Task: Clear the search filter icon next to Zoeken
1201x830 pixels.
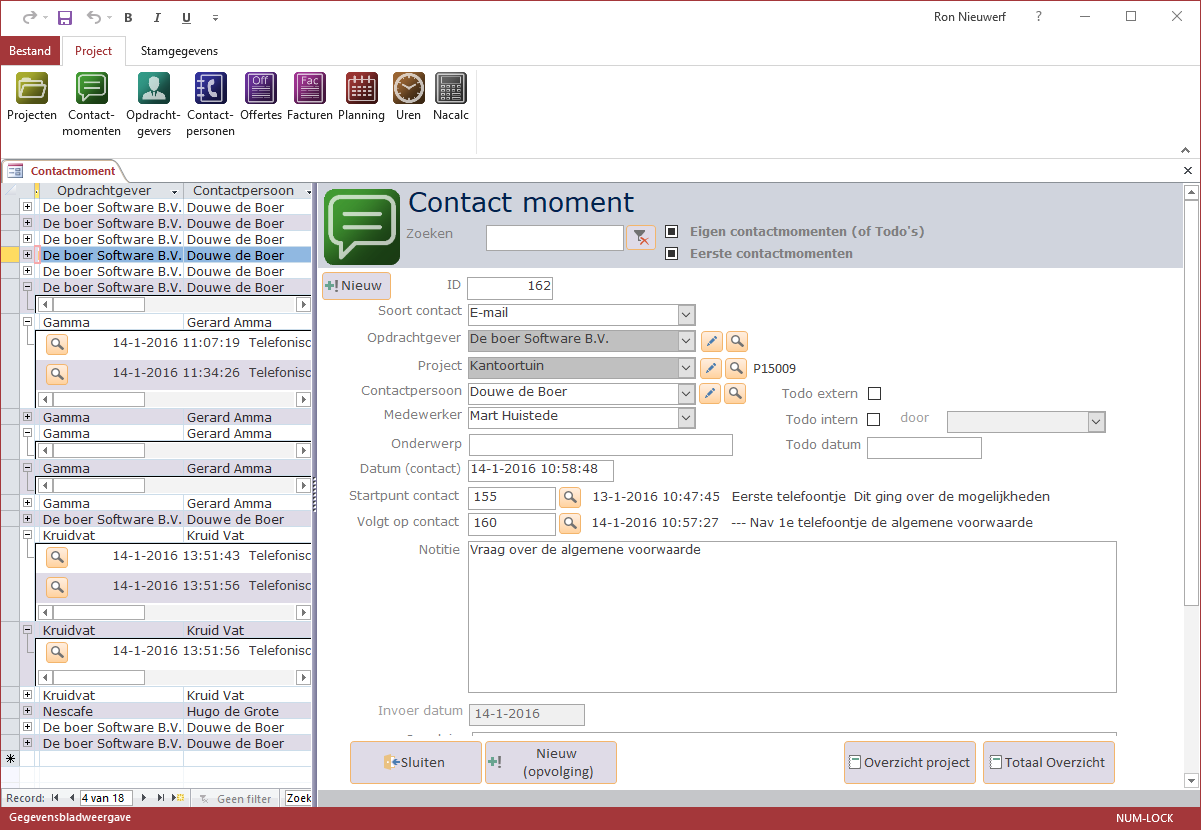Action: pyautogui.click(x=640, y=237)
